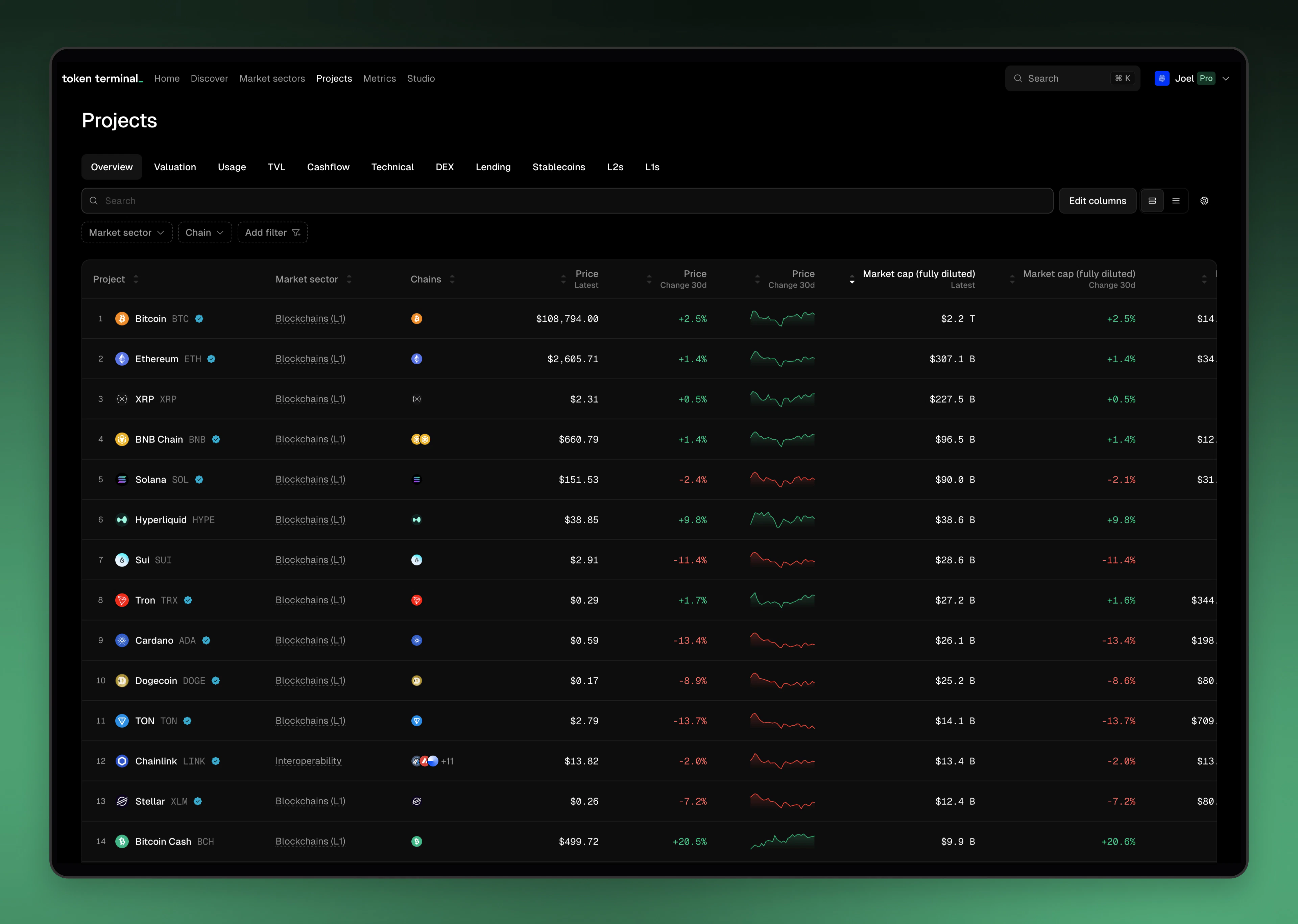Open the table settings gear
This screenshot has height=924, width=1298.
point(1204,201)
